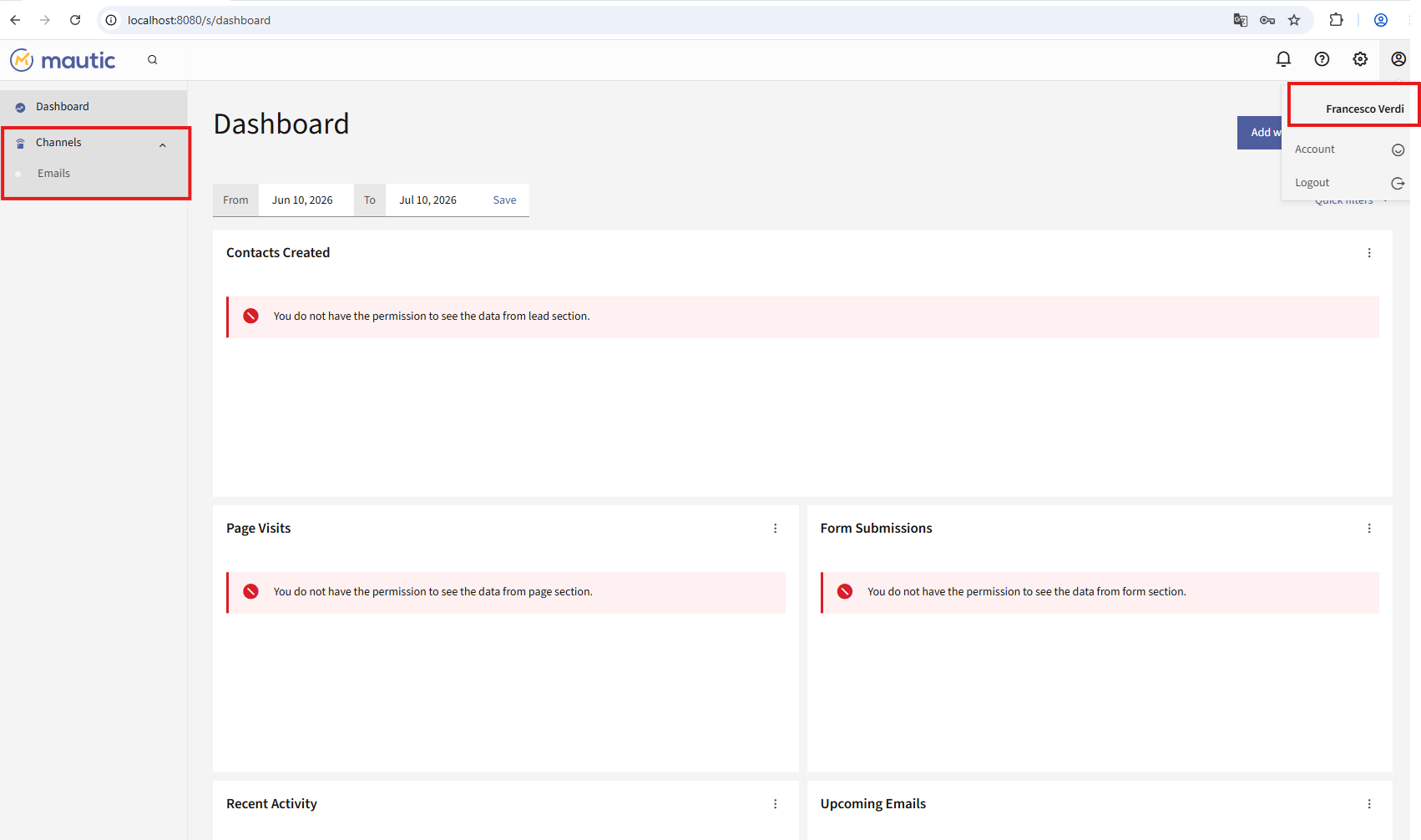The image size is (1421, 840).
Task: Click the Add widget button
Action: (x=1260, y=133)
